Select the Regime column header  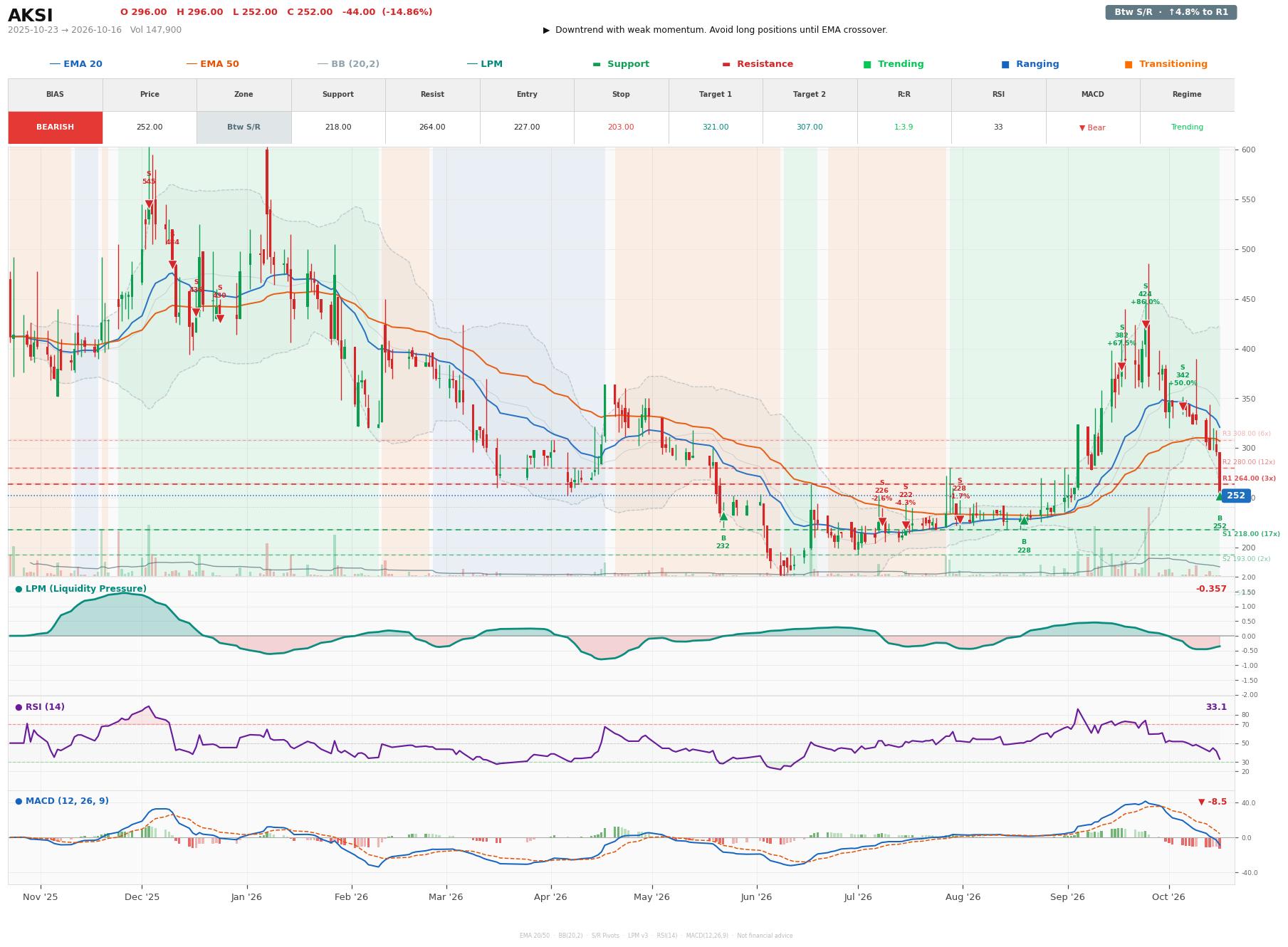point(1187,95)
